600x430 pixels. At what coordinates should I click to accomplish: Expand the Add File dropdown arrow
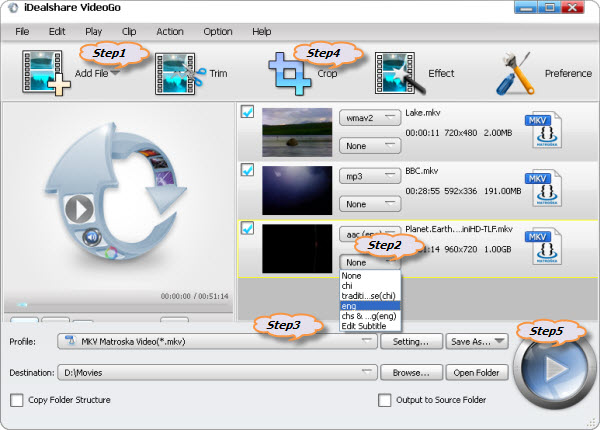point(115,72)
